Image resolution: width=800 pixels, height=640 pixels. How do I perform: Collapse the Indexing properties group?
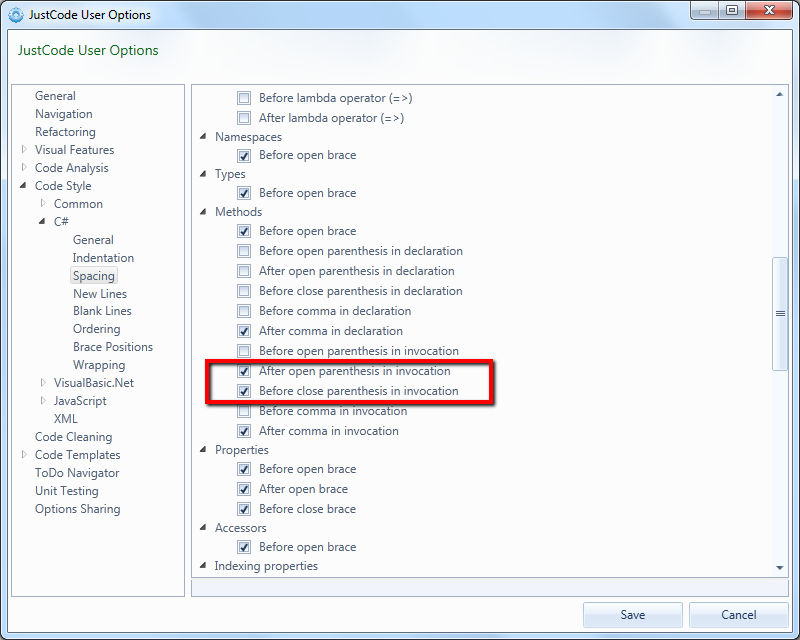click(203, 565)
